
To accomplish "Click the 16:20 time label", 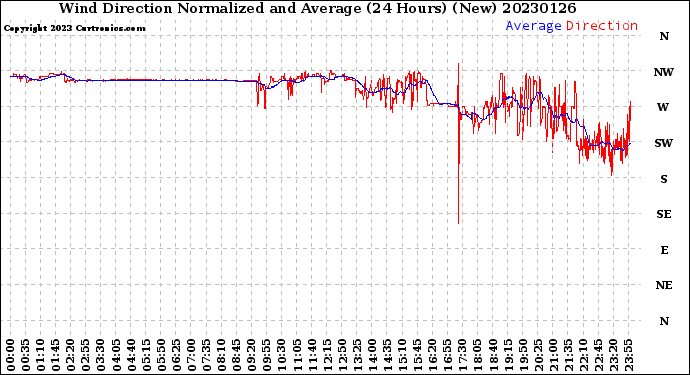I will click(x=432, y=355).
